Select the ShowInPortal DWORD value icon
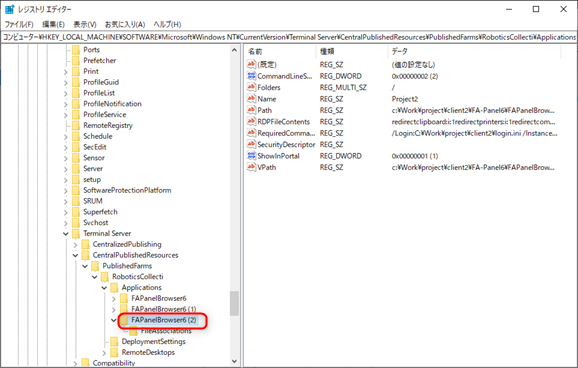 251,156
